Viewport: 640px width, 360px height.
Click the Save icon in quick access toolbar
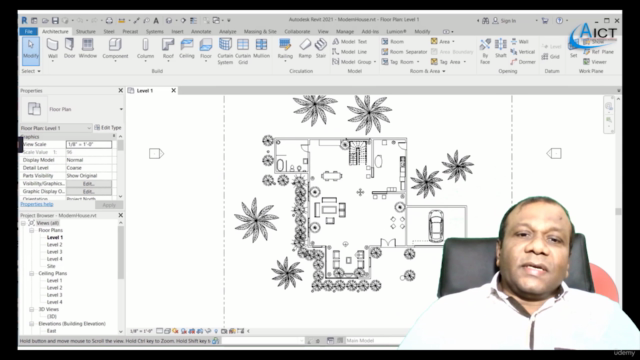pos(55,20)
